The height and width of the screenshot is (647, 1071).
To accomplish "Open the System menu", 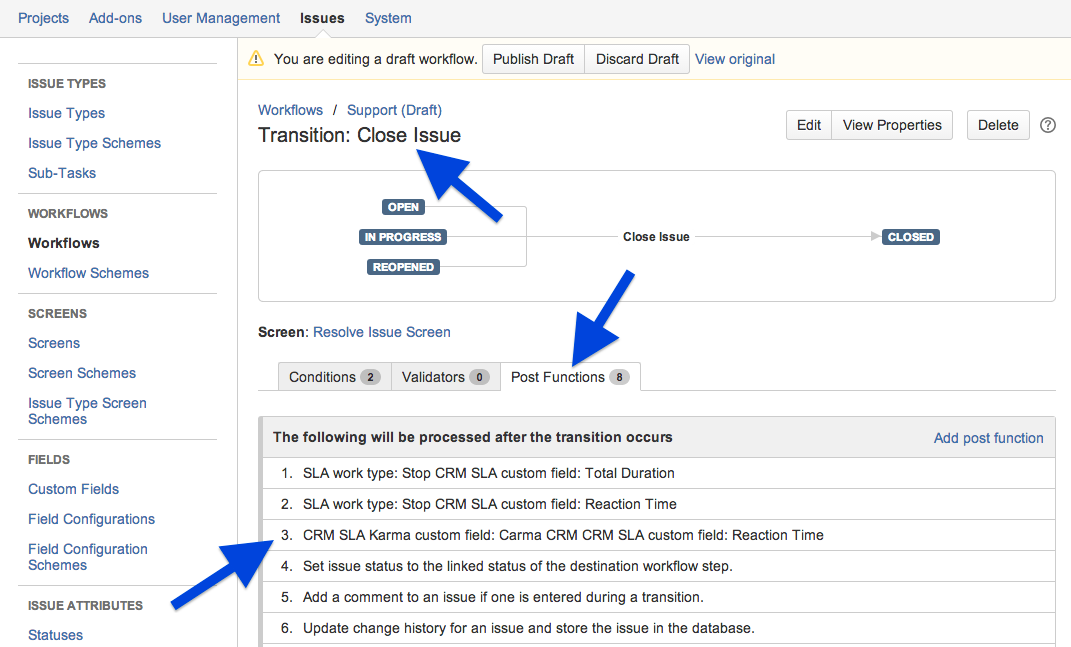I will (x=388, y=18).
